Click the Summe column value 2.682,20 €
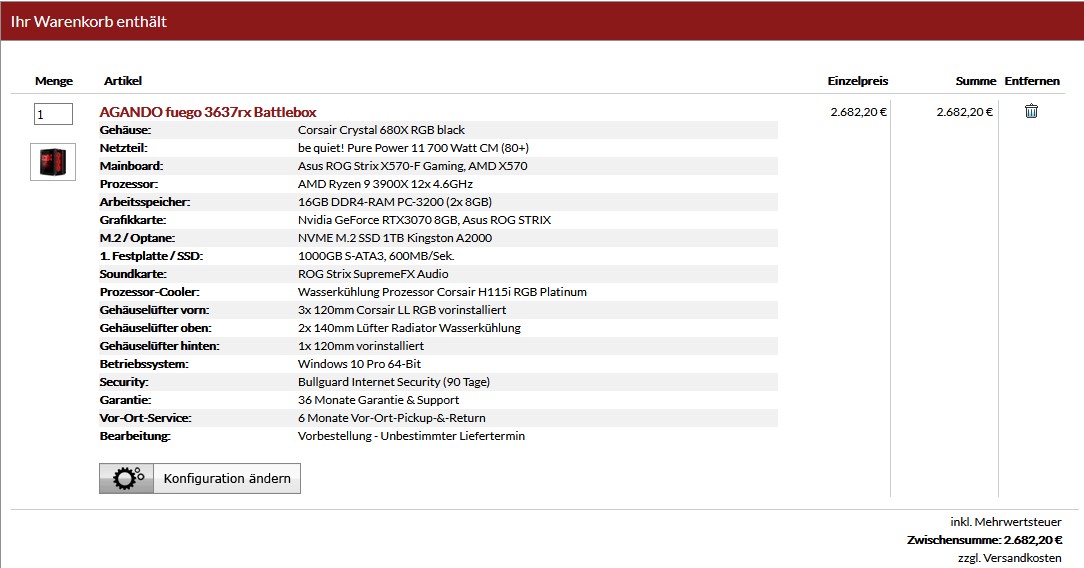The height and width of the screenshot is (568, 1084). pos(964,112)
